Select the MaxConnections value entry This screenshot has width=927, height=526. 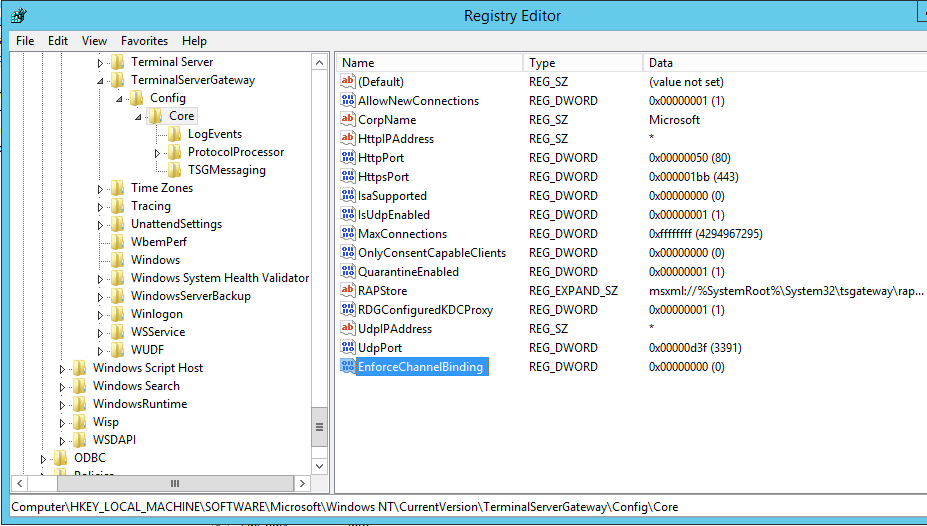coord(402,234)
